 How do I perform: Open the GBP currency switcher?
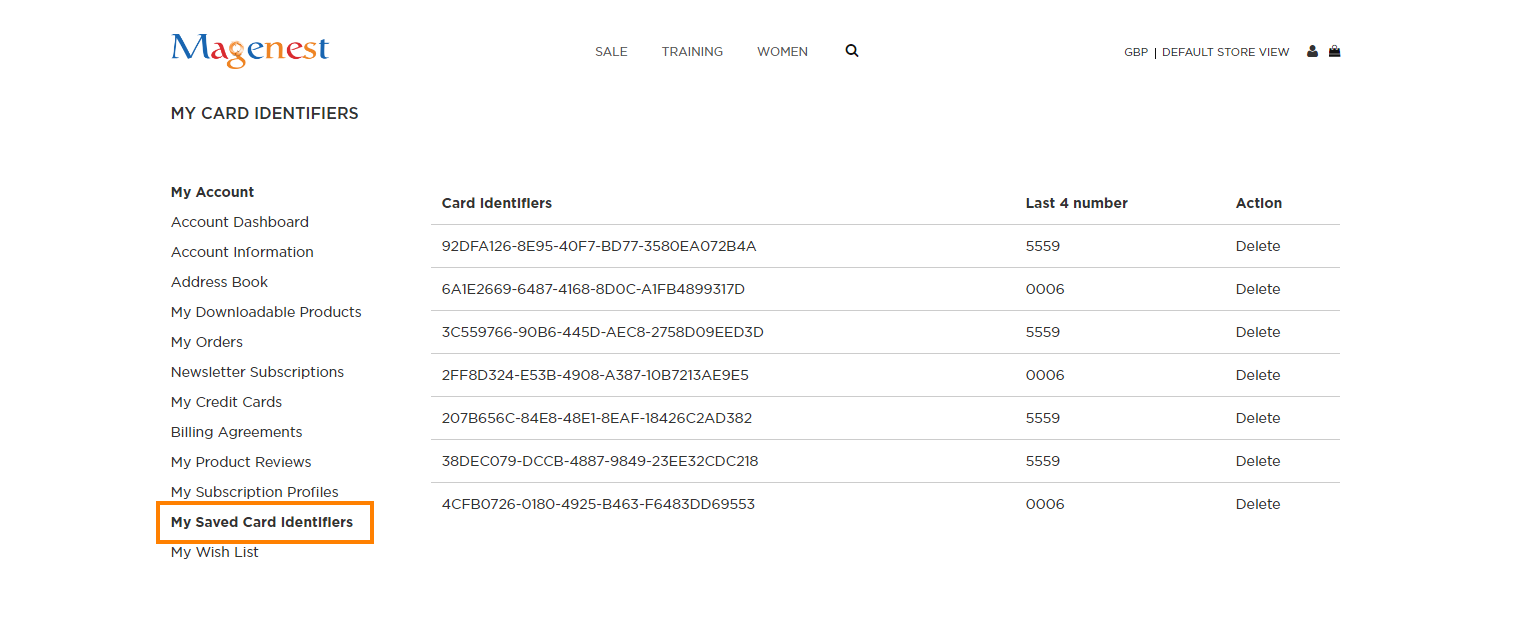[1135, 51]
